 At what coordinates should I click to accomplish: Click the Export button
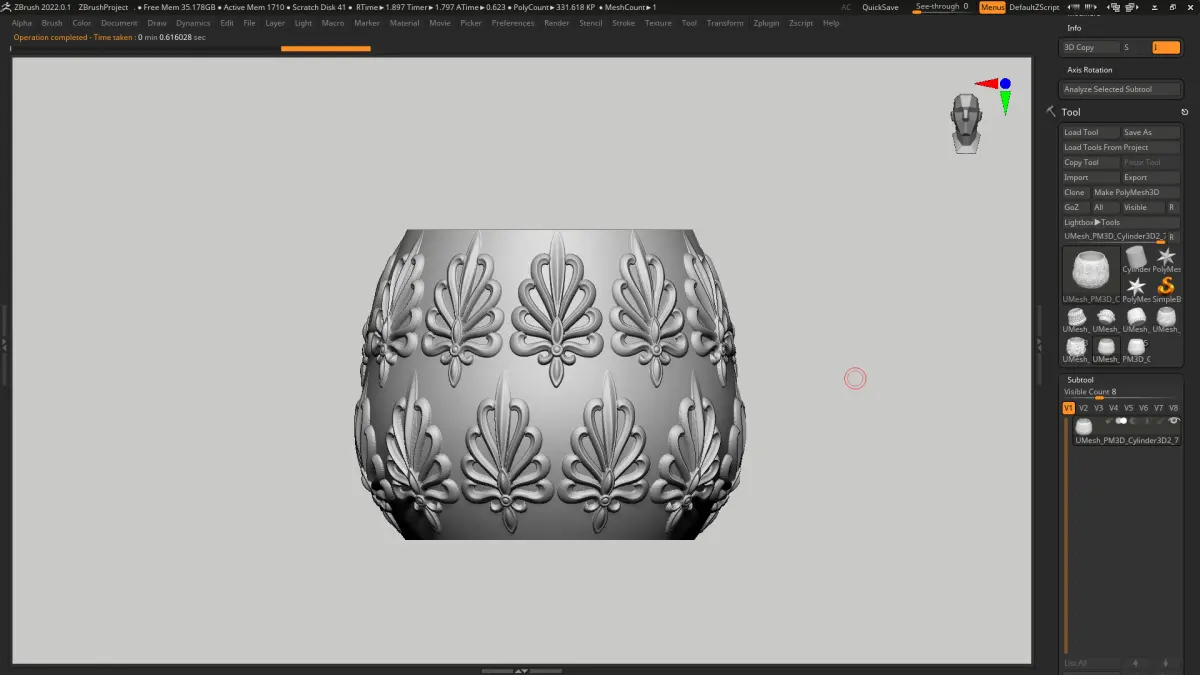pyautogui.click(x=1151, y=177)
